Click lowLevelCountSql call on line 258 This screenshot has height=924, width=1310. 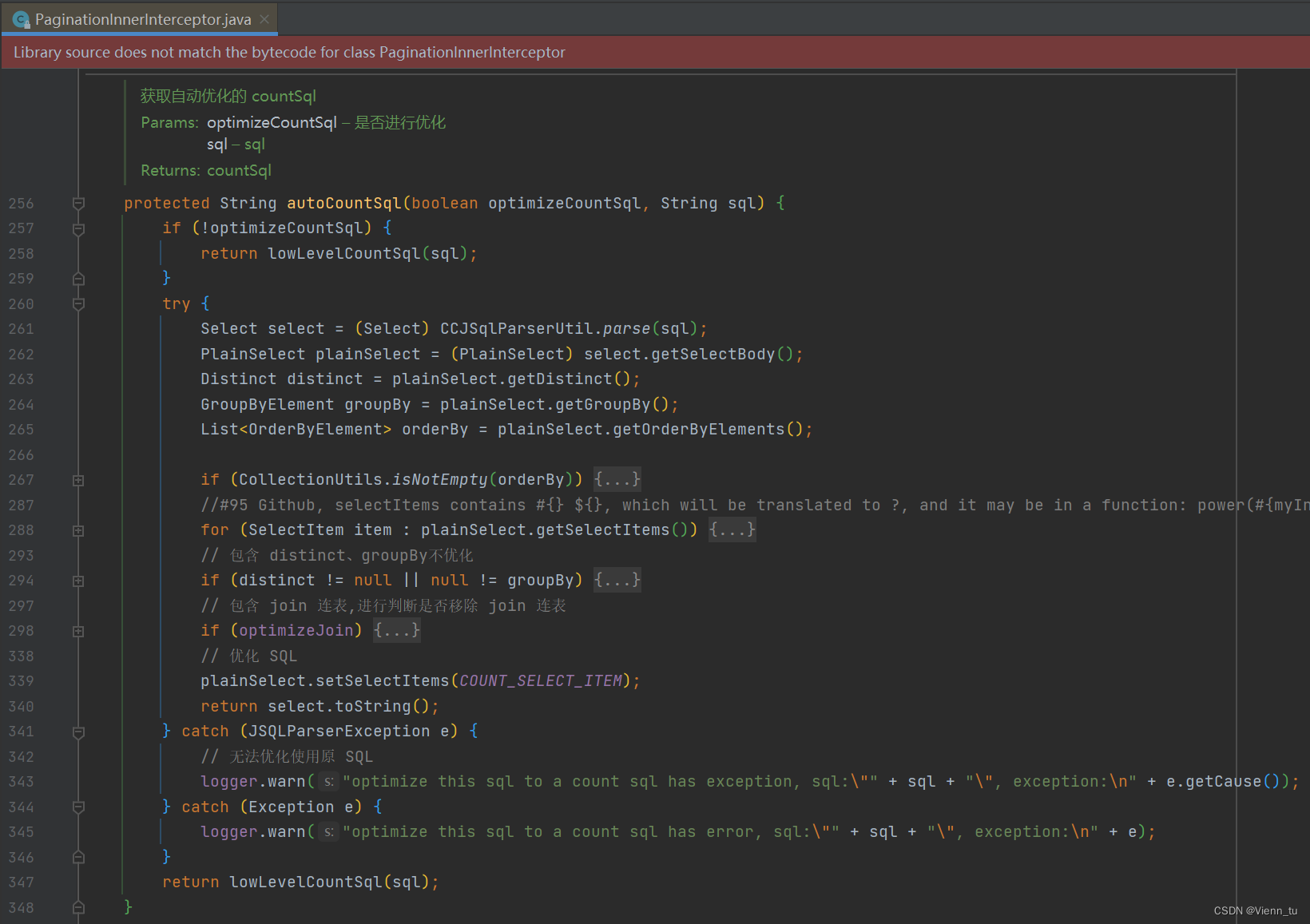pos(344,253)
